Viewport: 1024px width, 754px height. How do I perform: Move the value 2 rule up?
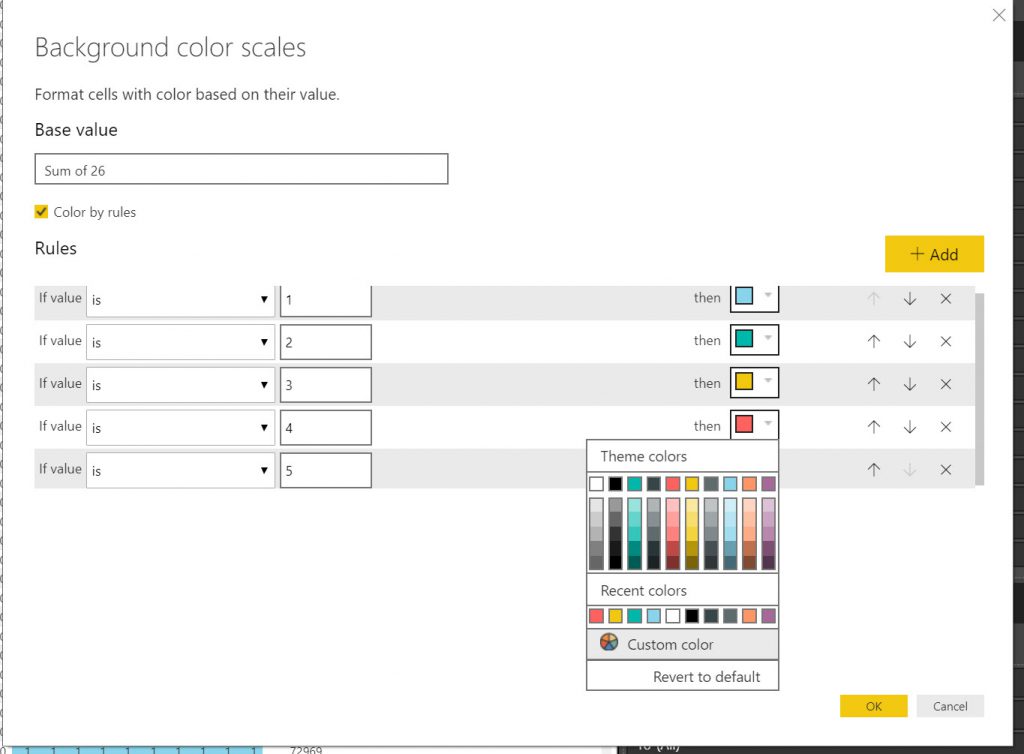coord(874,341)
